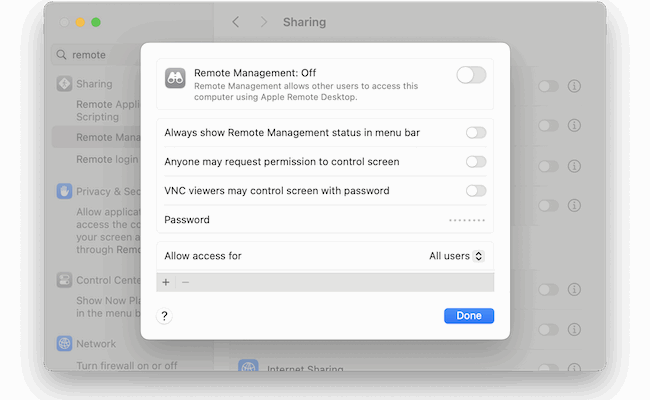The width and height of the screenshot is (650, 400).
Task: Click the Remote Management binoculars icon
Action: pos(175,76)
